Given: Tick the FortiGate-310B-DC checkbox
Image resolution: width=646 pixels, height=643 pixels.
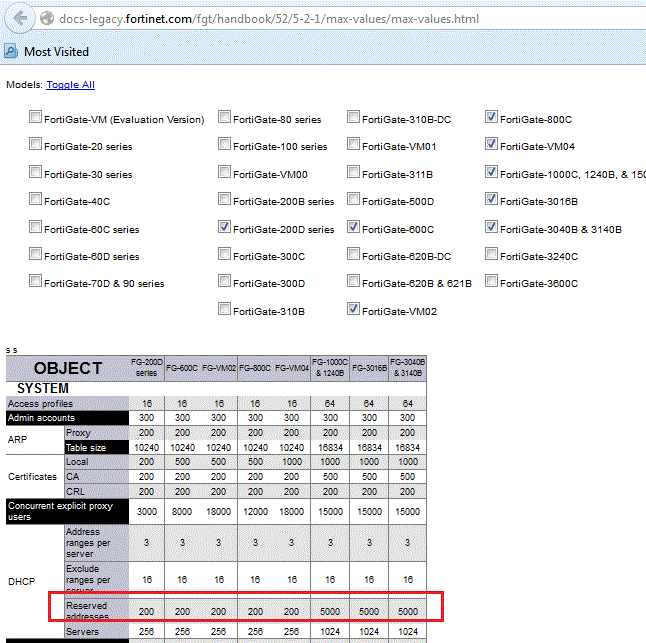Looking at the screenshot, I should tap(353, 117).
